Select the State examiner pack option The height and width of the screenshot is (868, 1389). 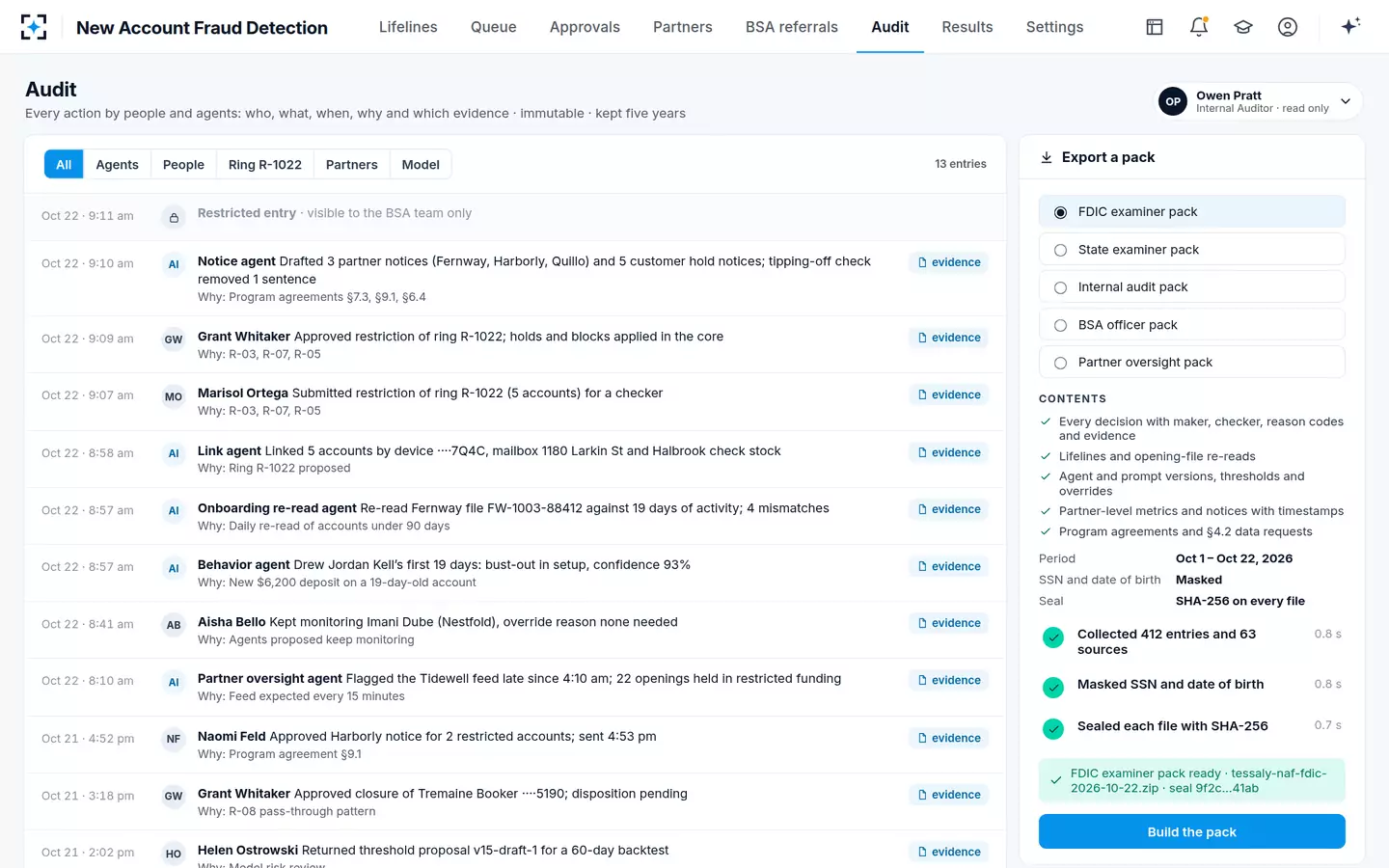click(1191, 250)
